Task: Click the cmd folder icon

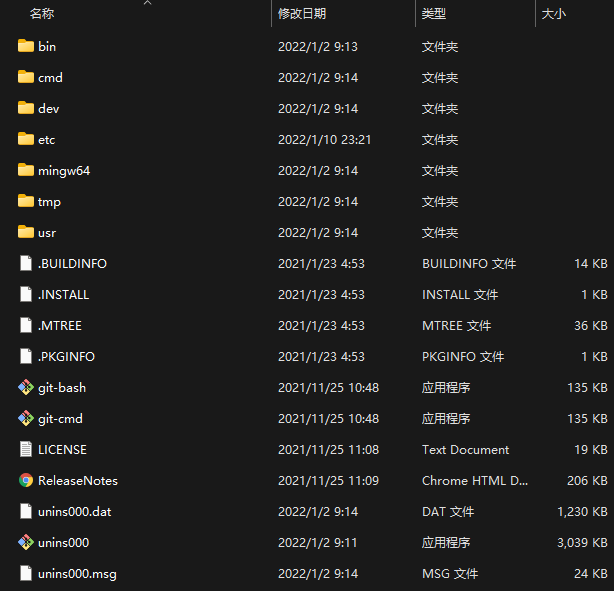Action: [x=26, y=77]
